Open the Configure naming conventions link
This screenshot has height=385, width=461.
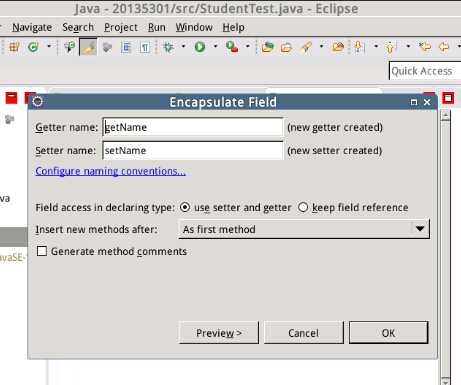point(110,171)
